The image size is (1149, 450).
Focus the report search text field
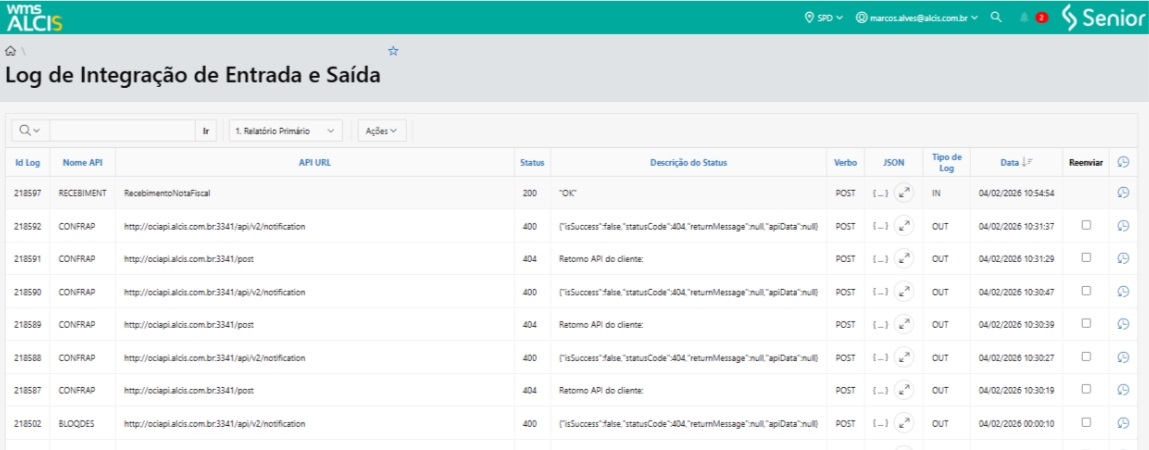pyautogui.click(x=121, y=131)
